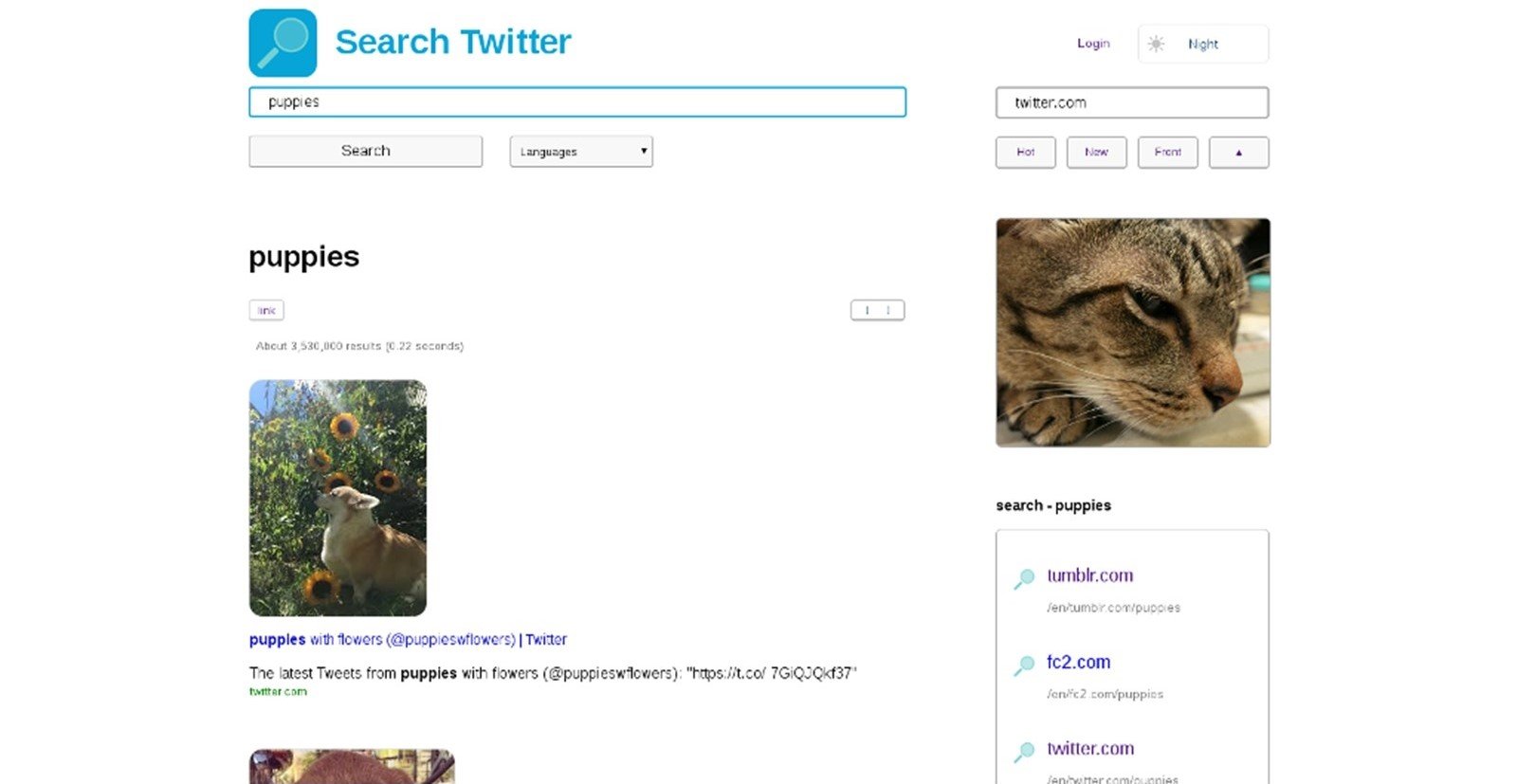Click the magnifier icon next to tumblr.com

1024,578
